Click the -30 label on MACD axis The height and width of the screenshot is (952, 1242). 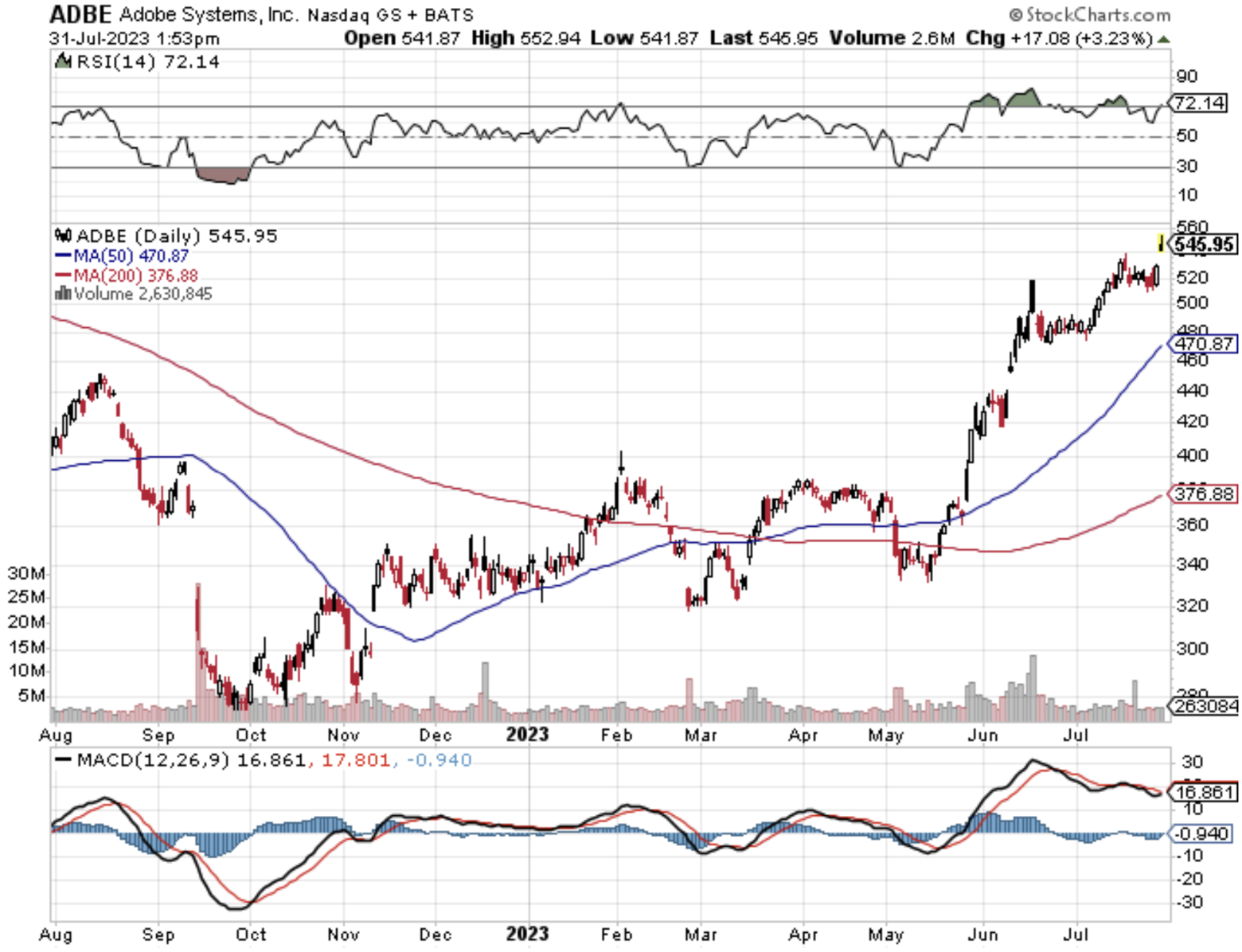[x=1188, y=903]
